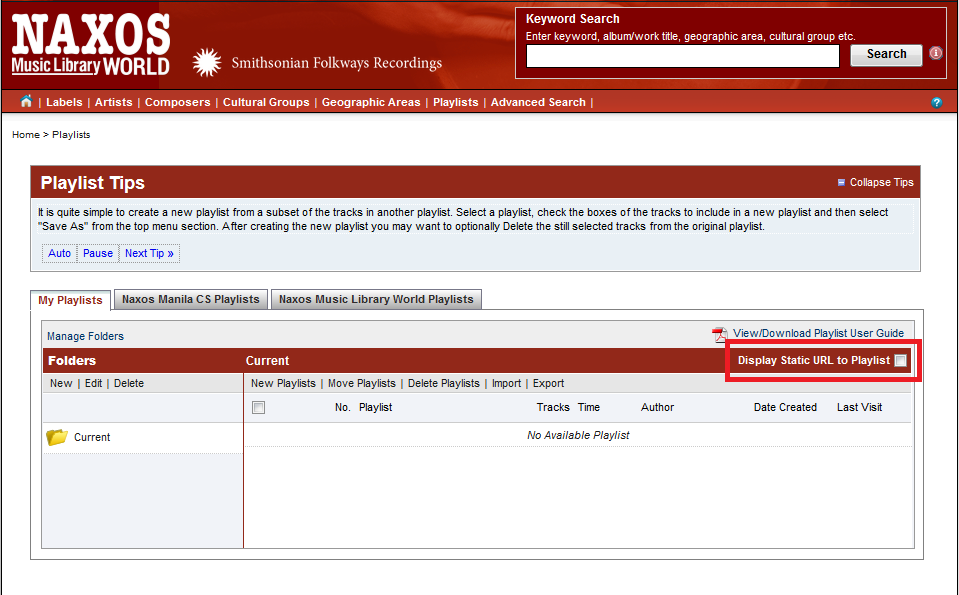Screen dimensions: 959x595
Task: Tick the select-all playlists checkbox
Action: click(259, 407)
